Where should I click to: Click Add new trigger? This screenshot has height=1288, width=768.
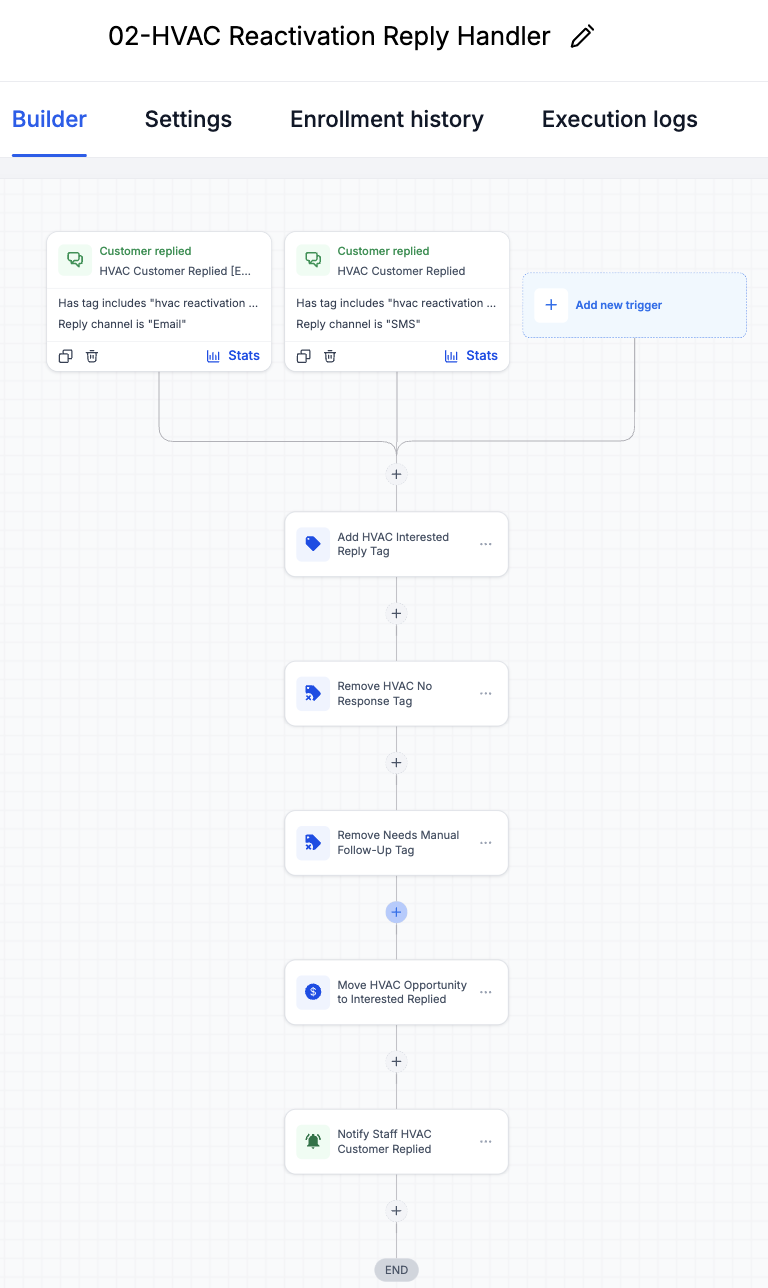click(634, 305)
